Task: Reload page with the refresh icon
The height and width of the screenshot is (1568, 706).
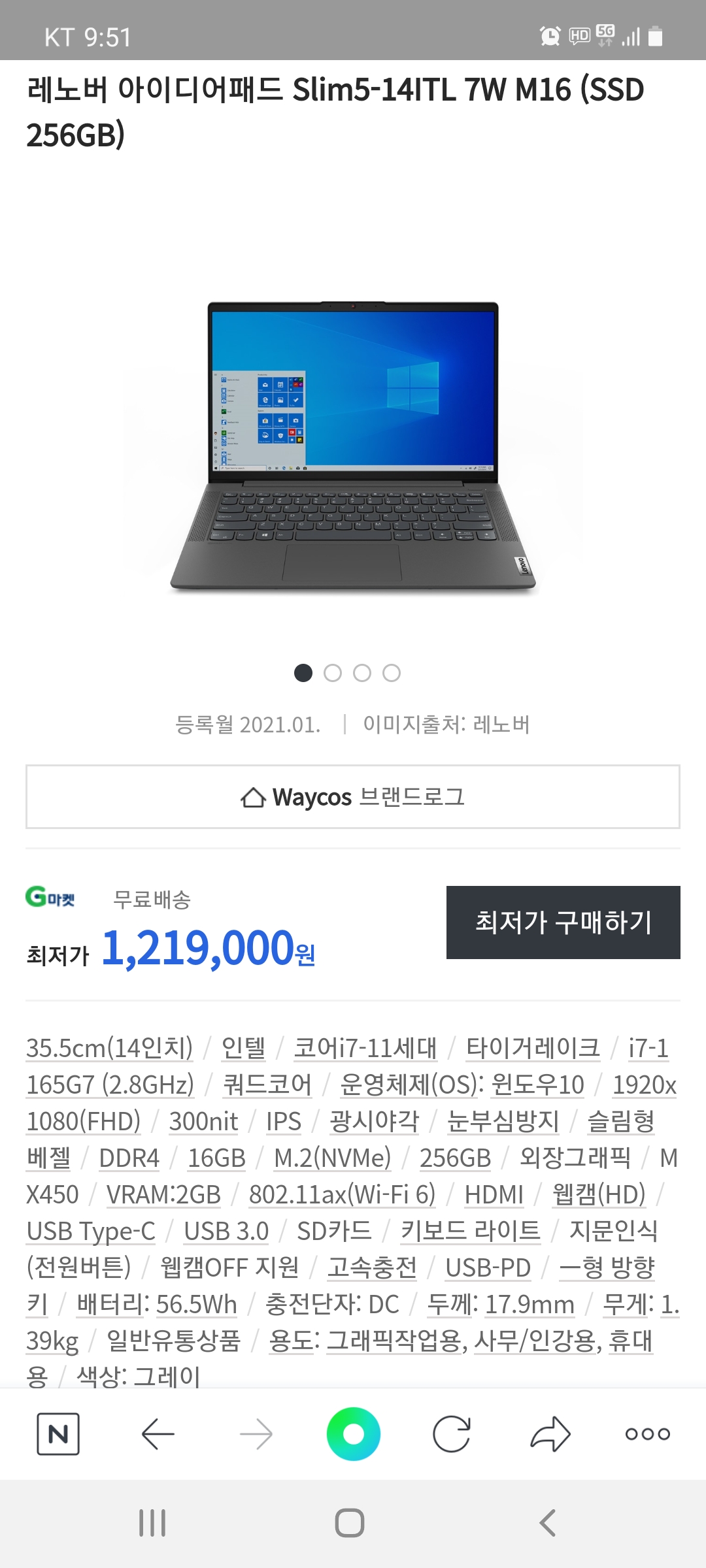Action: point(452,1434)
